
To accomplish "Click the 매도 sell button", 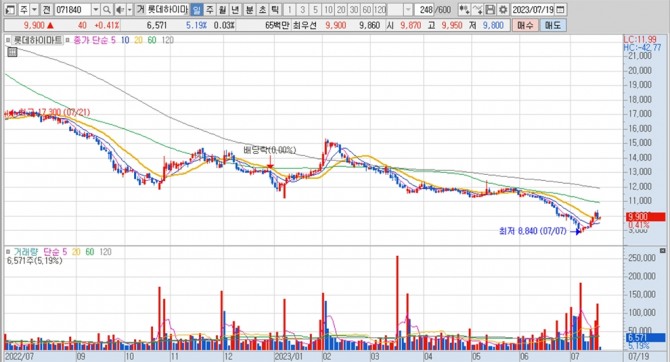I will click(x=553, y=26).
